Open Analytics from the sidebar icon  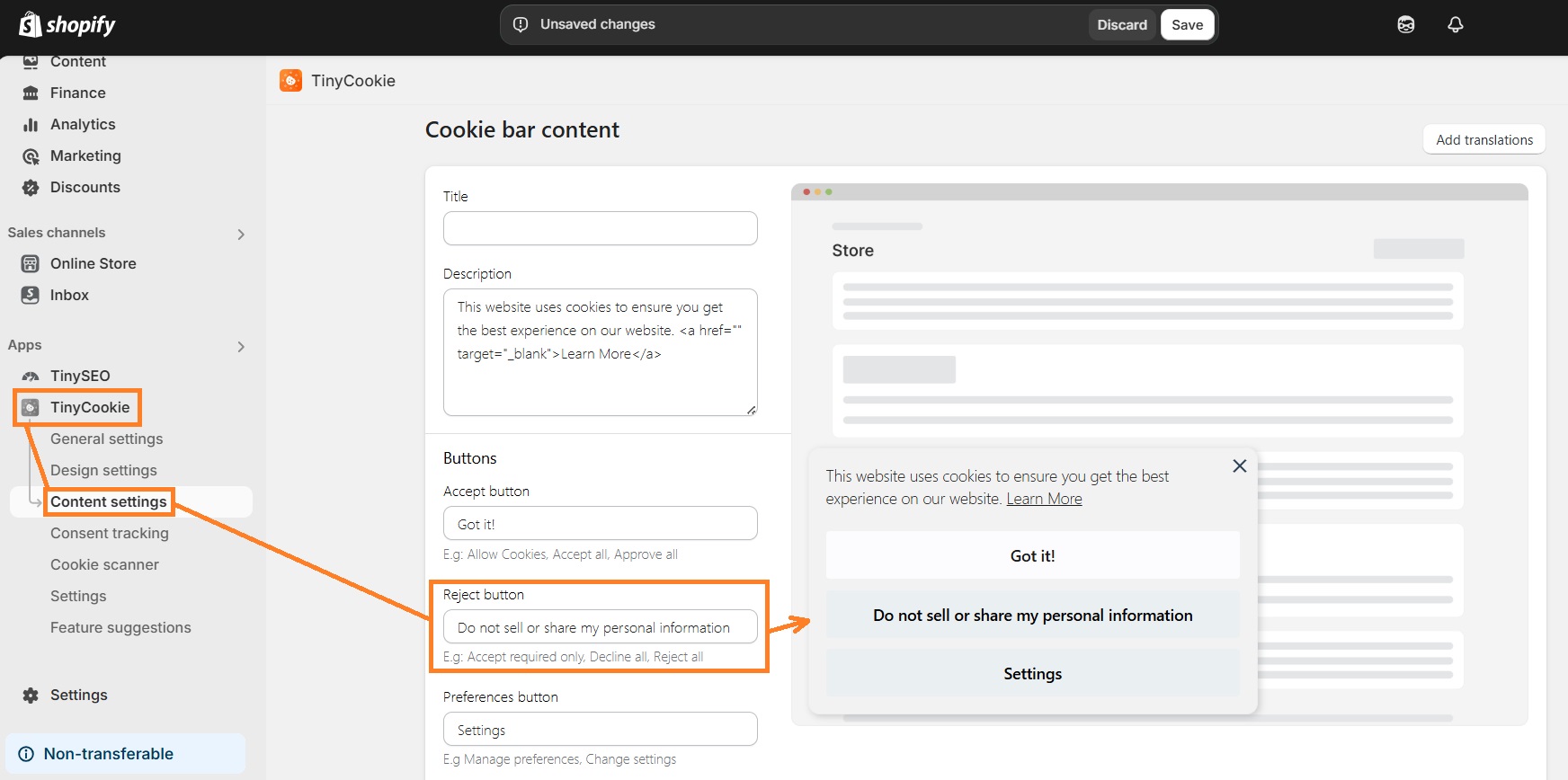tap(31, 124)
